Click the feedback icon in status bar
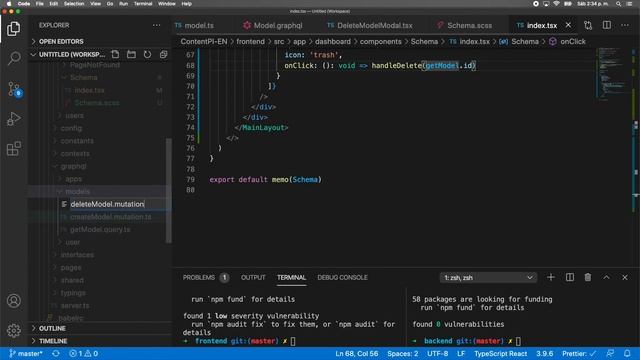Viewport: 640px width, 360px height. coord(610,353)
